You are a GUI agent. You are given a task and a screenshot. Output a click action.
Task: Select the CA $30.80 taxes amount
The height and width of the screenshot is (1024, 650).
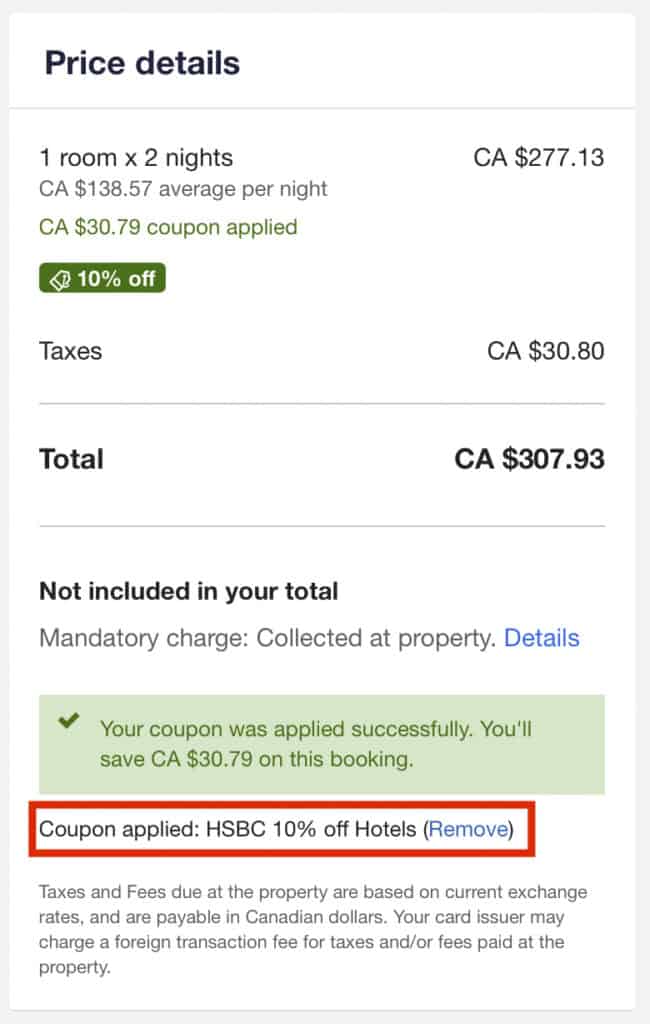[544, 351]
